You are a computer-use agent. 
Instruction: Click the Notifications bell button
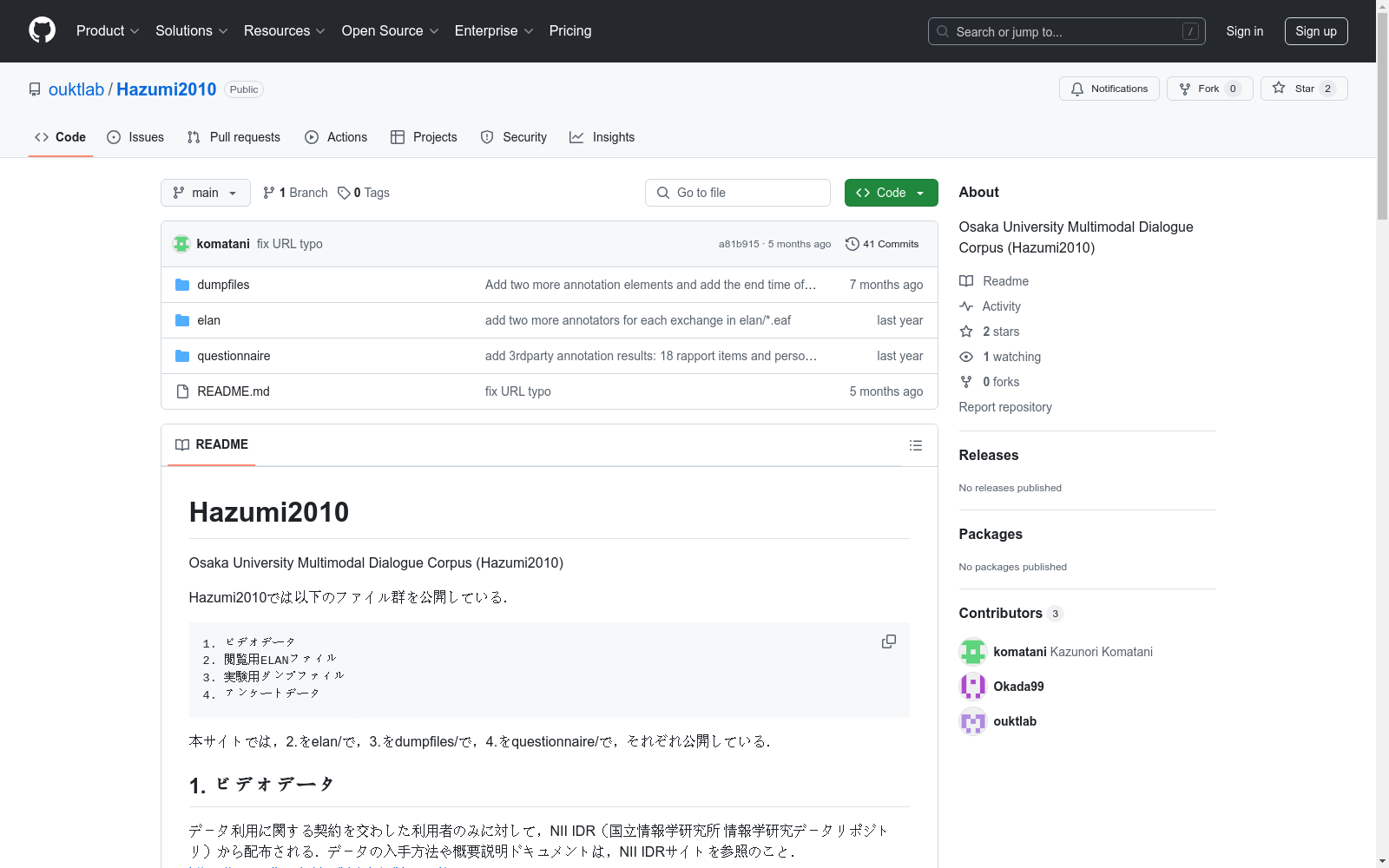coord(1109,89)
